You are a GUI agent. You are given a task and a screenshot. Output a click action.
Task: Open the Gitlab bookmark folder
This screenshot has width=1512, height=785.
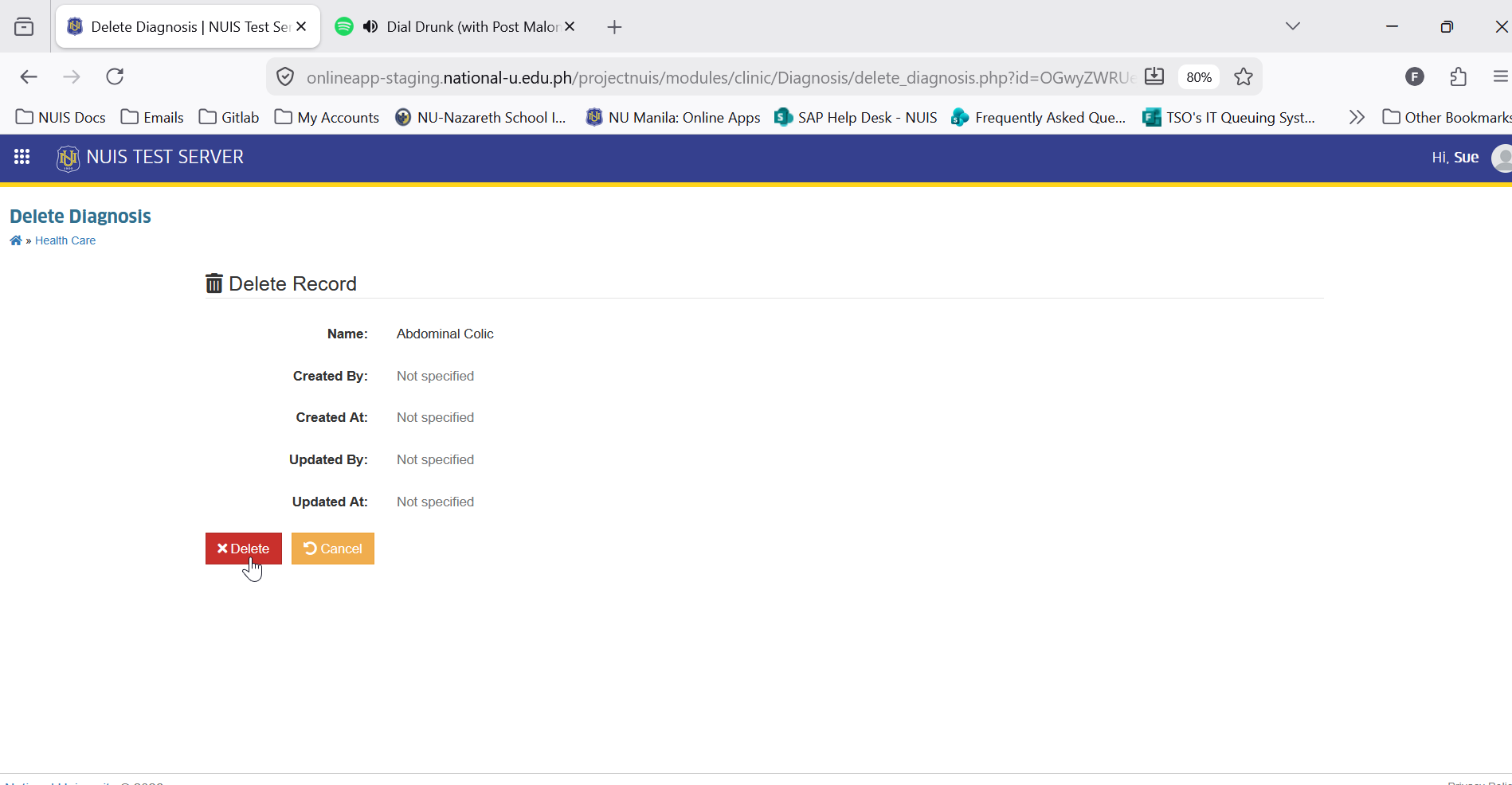coord(229,117)
